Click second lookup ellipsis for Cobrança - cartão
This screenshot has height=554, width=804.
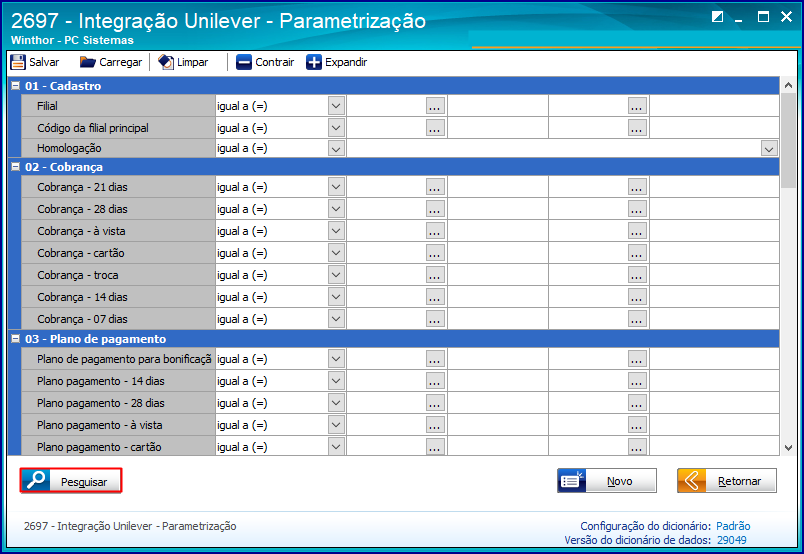tap(637, 253)
